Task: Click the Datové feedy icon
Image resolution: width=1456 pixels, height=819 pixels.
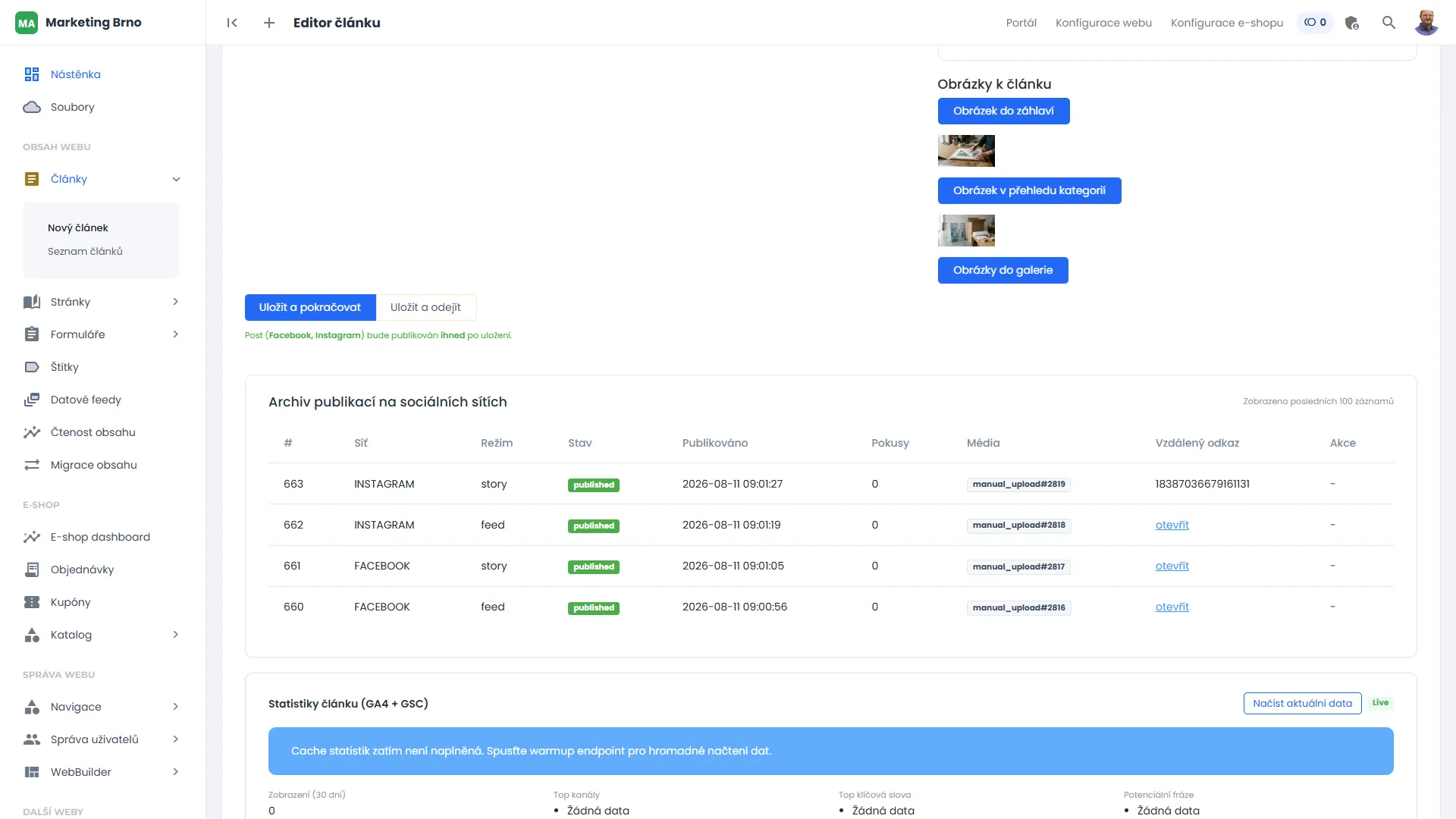Action: point(32,400)
